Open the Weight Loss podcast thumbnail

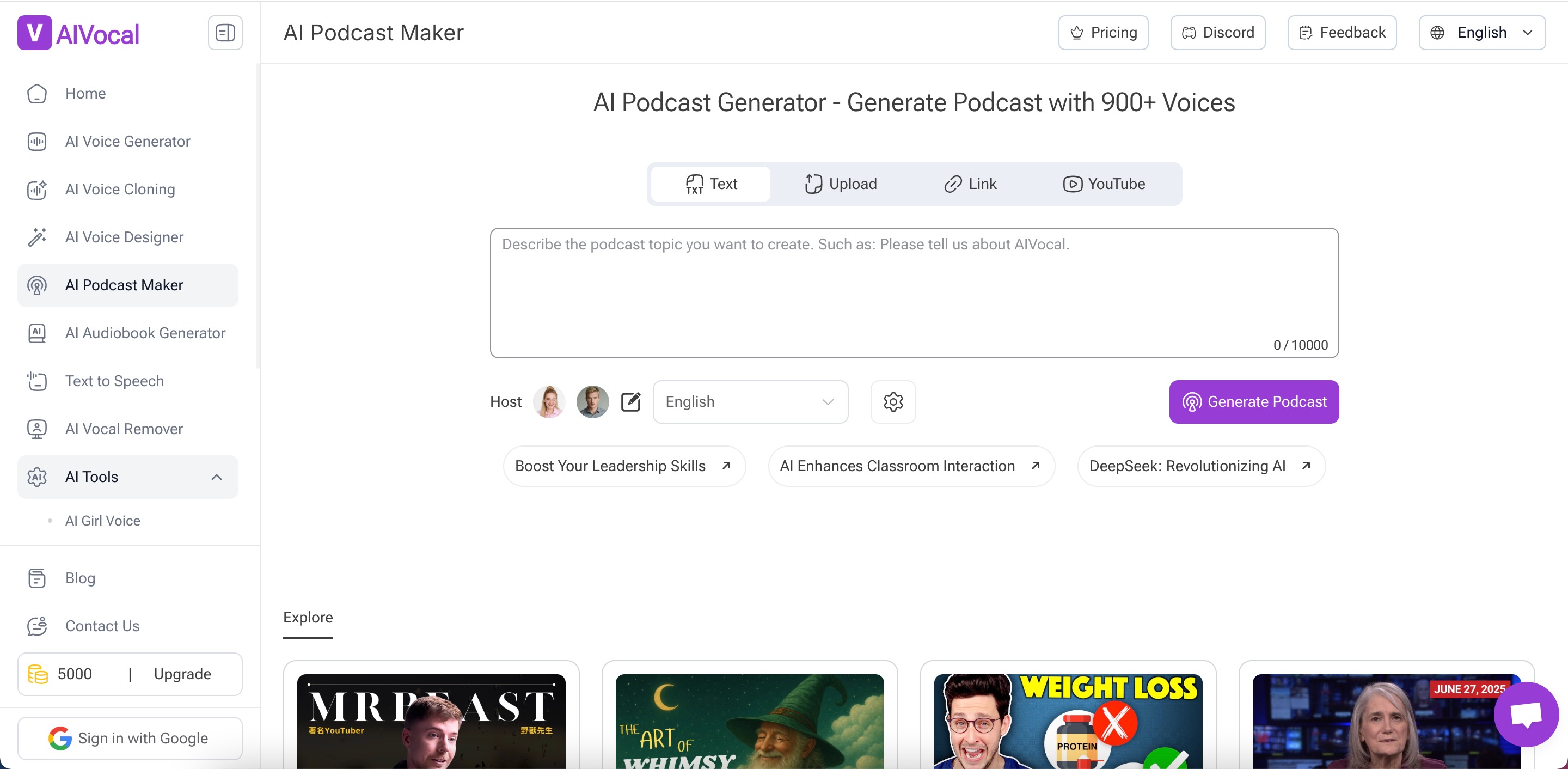pos(1068,721)
